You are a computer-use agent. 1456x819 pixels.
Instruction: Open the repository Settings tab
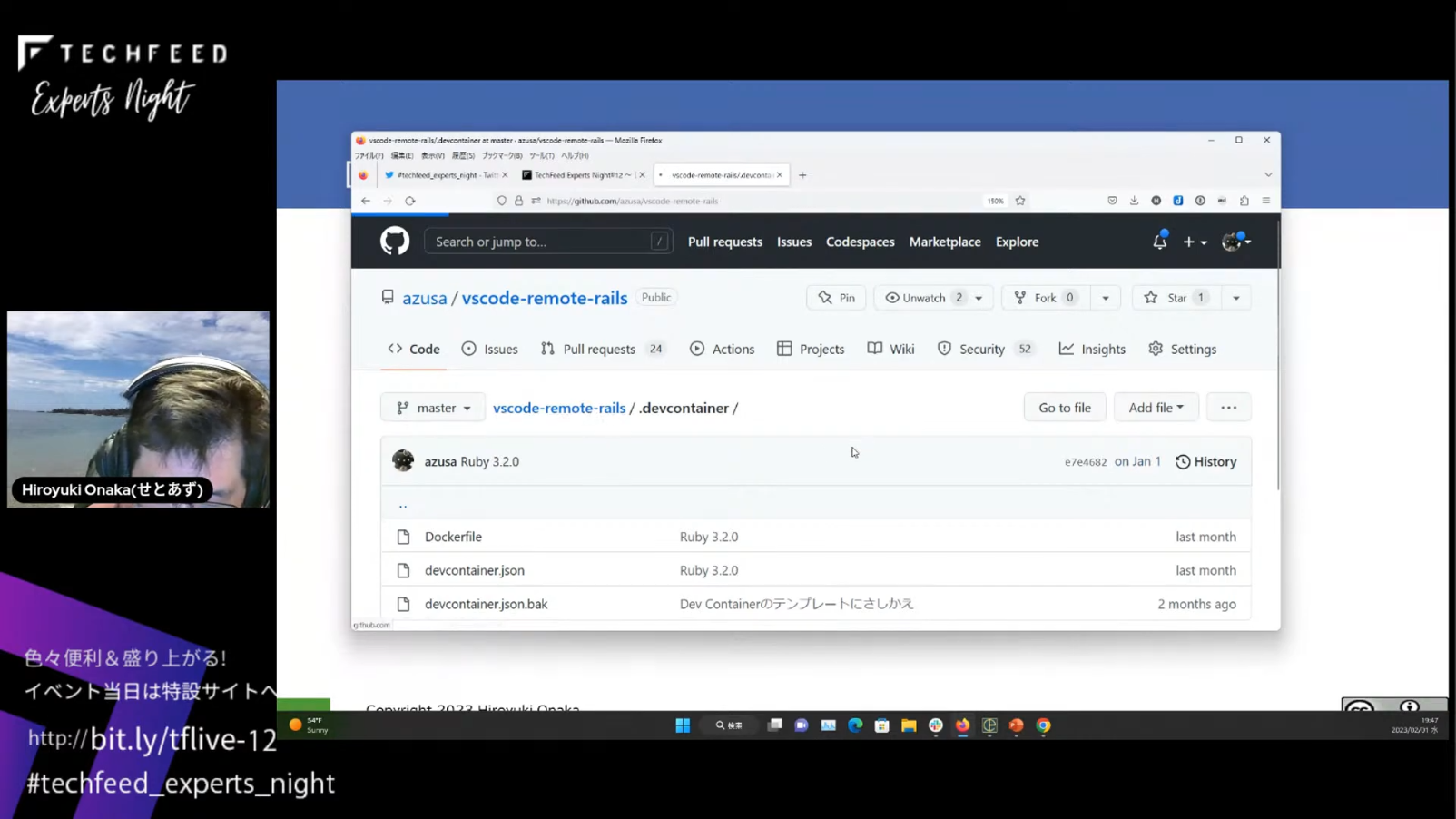1182,349
